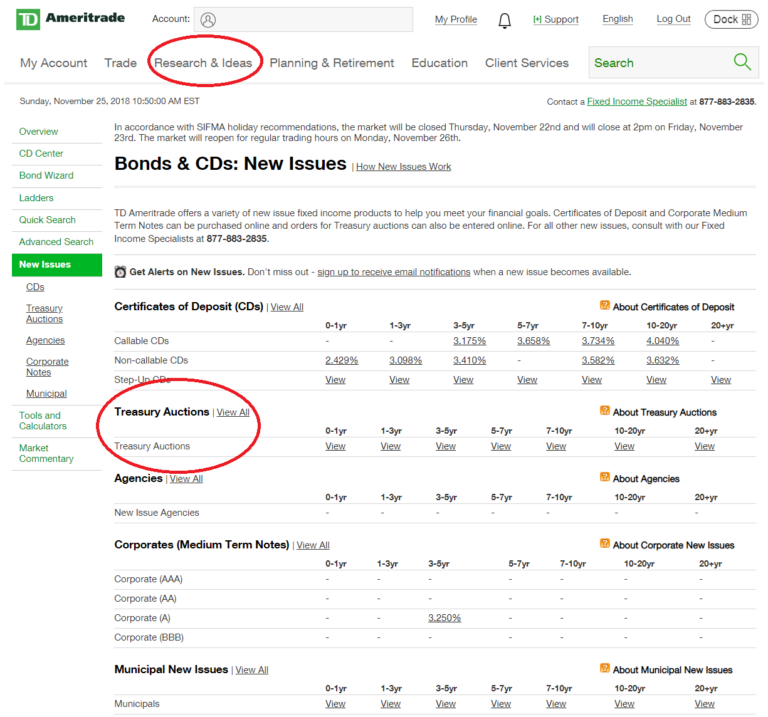Click the Callable CDs 3.175% rate

[469, 341]
